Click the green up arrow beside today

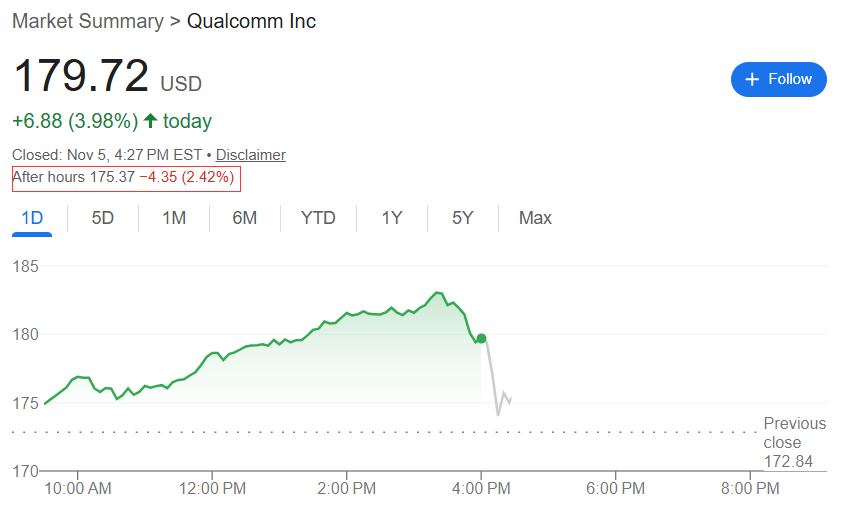(150, 121)
